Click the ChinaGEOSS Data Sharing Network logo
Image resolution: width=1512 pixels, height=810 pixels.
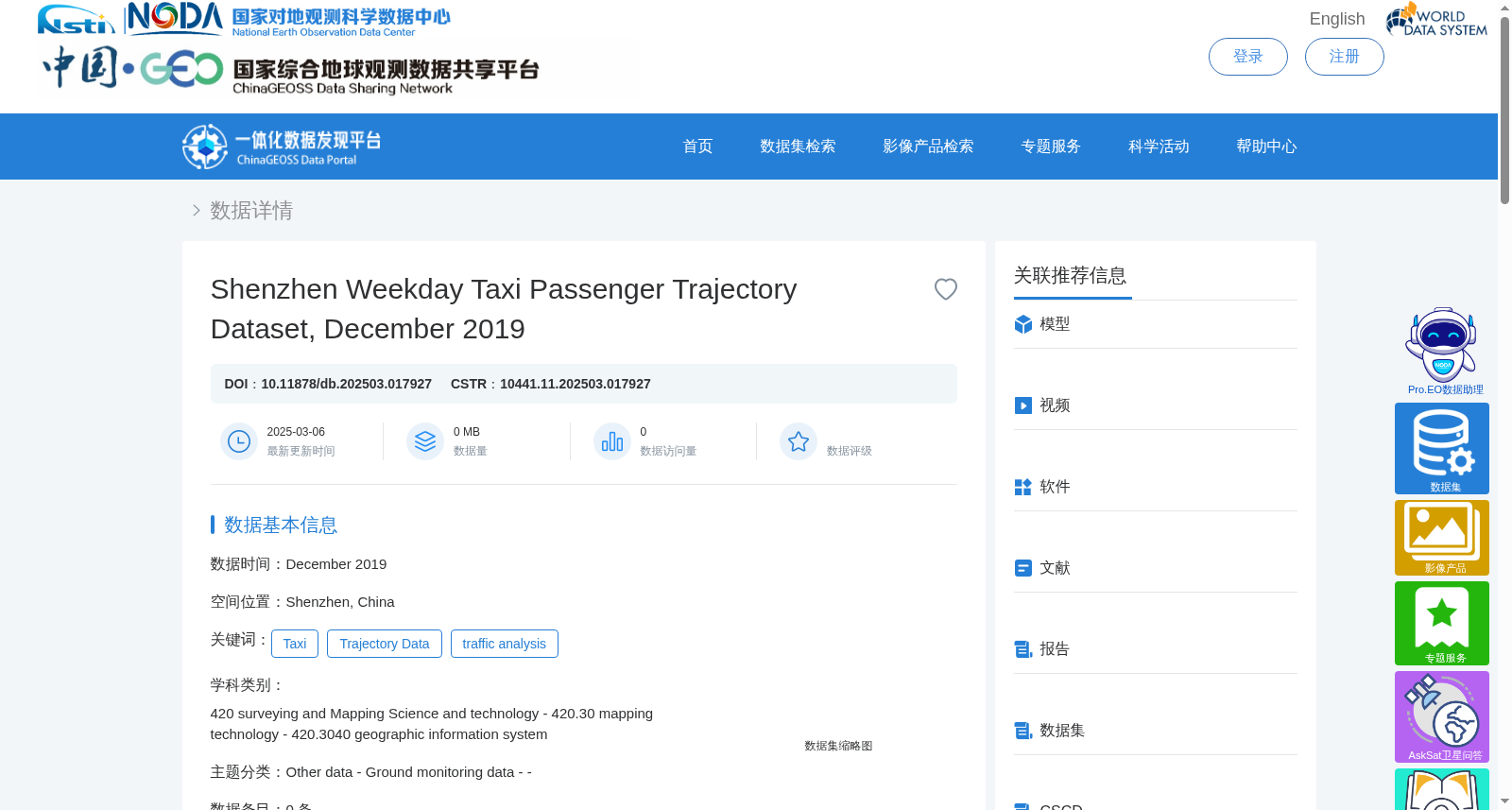[x=290, y=69]
